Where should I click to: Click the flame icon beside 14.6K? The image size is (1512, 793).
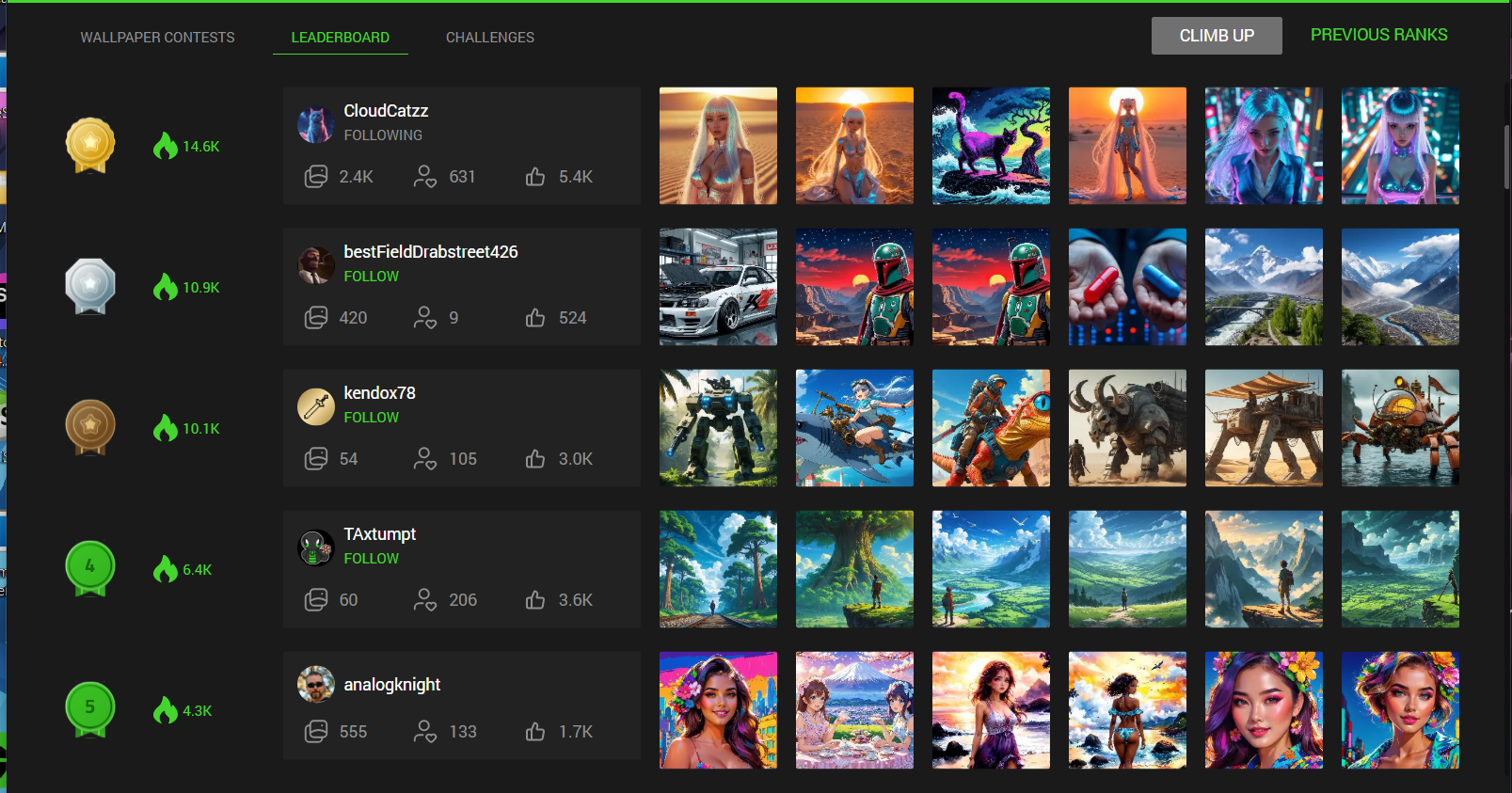pos(166,146)
